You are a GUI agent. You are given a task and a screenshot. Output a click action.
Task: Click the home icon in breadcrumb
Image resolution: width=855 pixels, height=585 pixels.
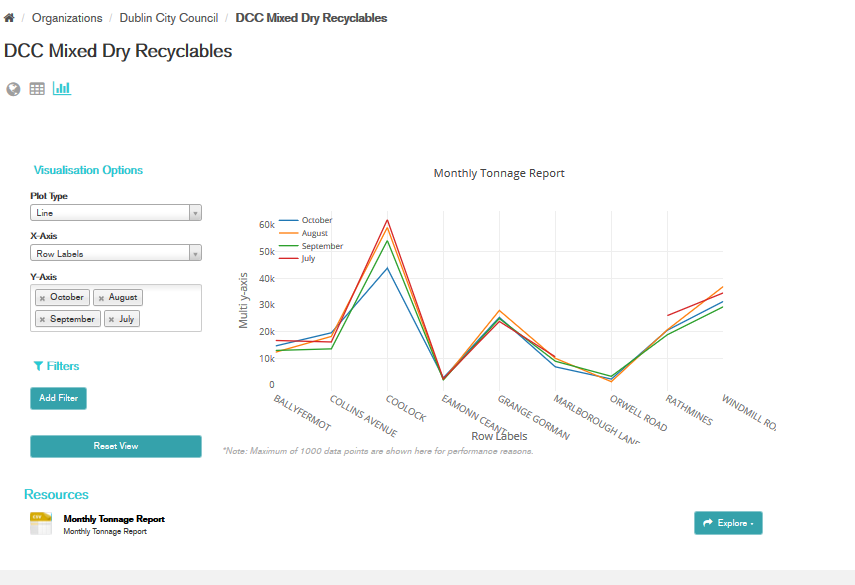[x=9, y=18]
